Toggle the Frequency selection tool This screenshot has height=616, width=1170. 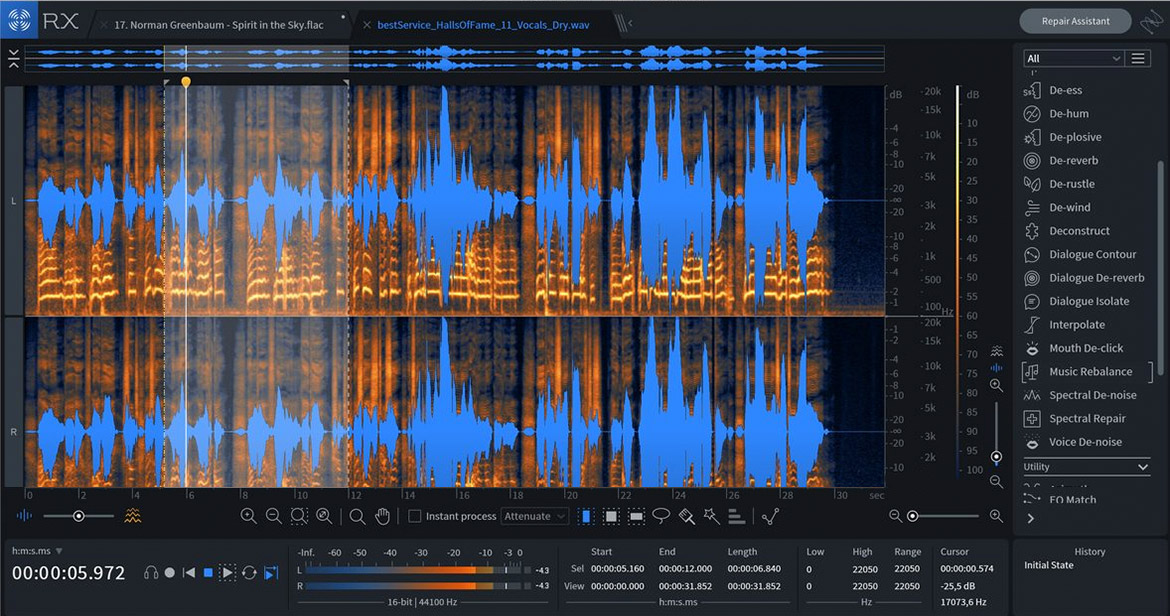coord(636,516)
